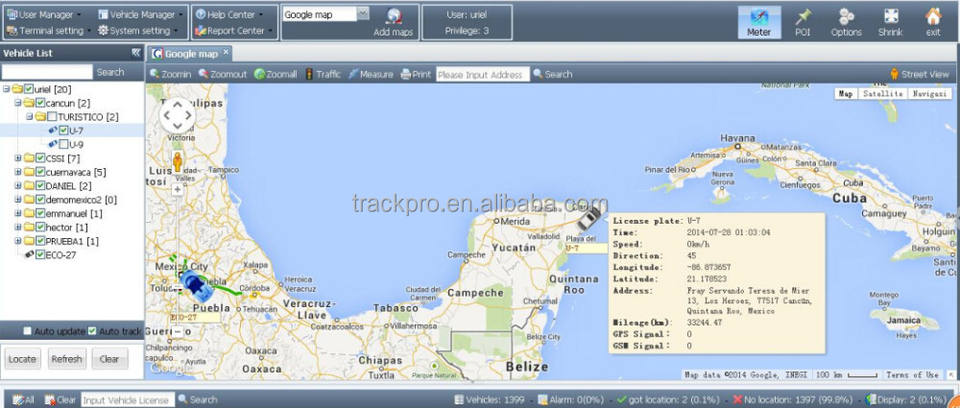Click the map zoom out minus button

pyautogui.click(x=178, y=331)
